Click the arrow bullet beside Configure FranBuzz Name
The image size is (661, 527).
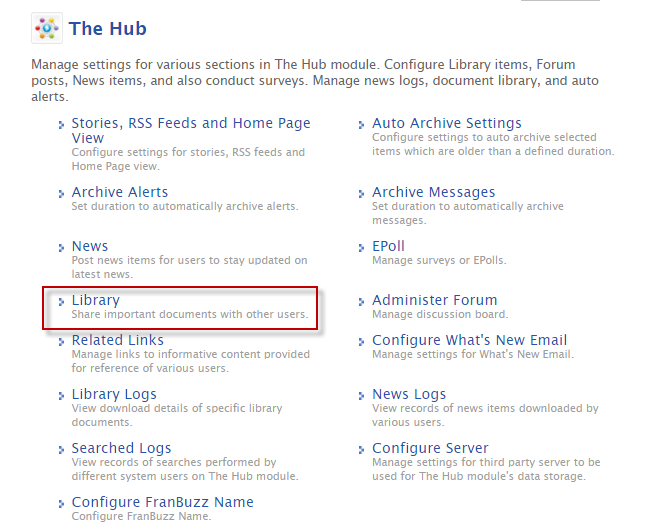coord(62,503)
